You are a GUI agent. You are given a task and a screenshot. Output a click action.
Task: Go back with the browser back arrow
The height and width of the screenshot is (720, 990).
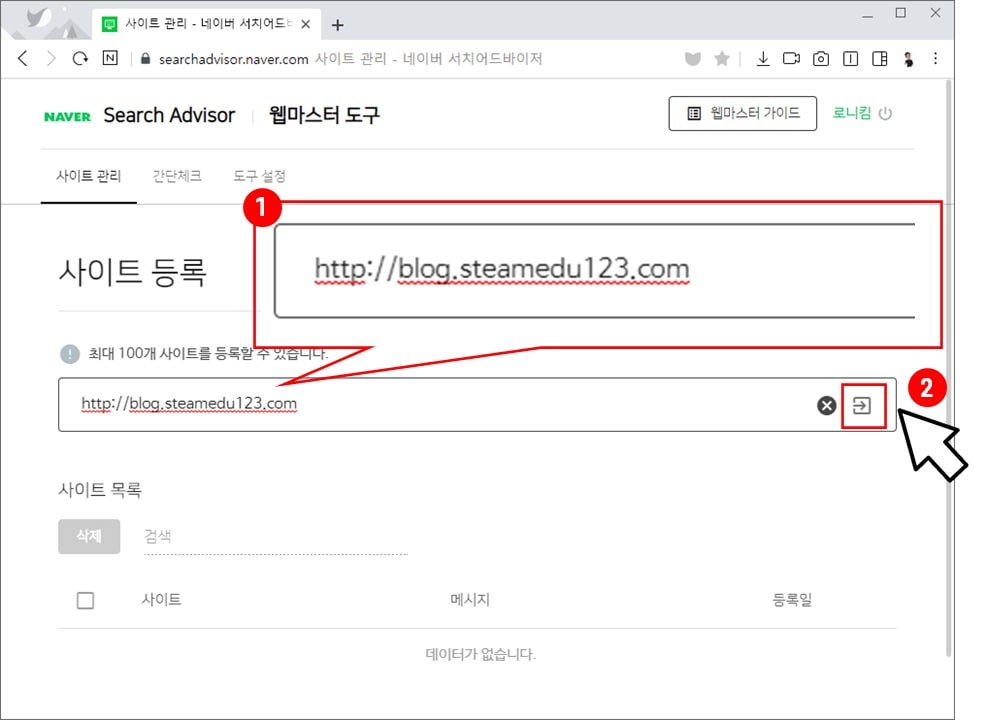coord(23,59)
